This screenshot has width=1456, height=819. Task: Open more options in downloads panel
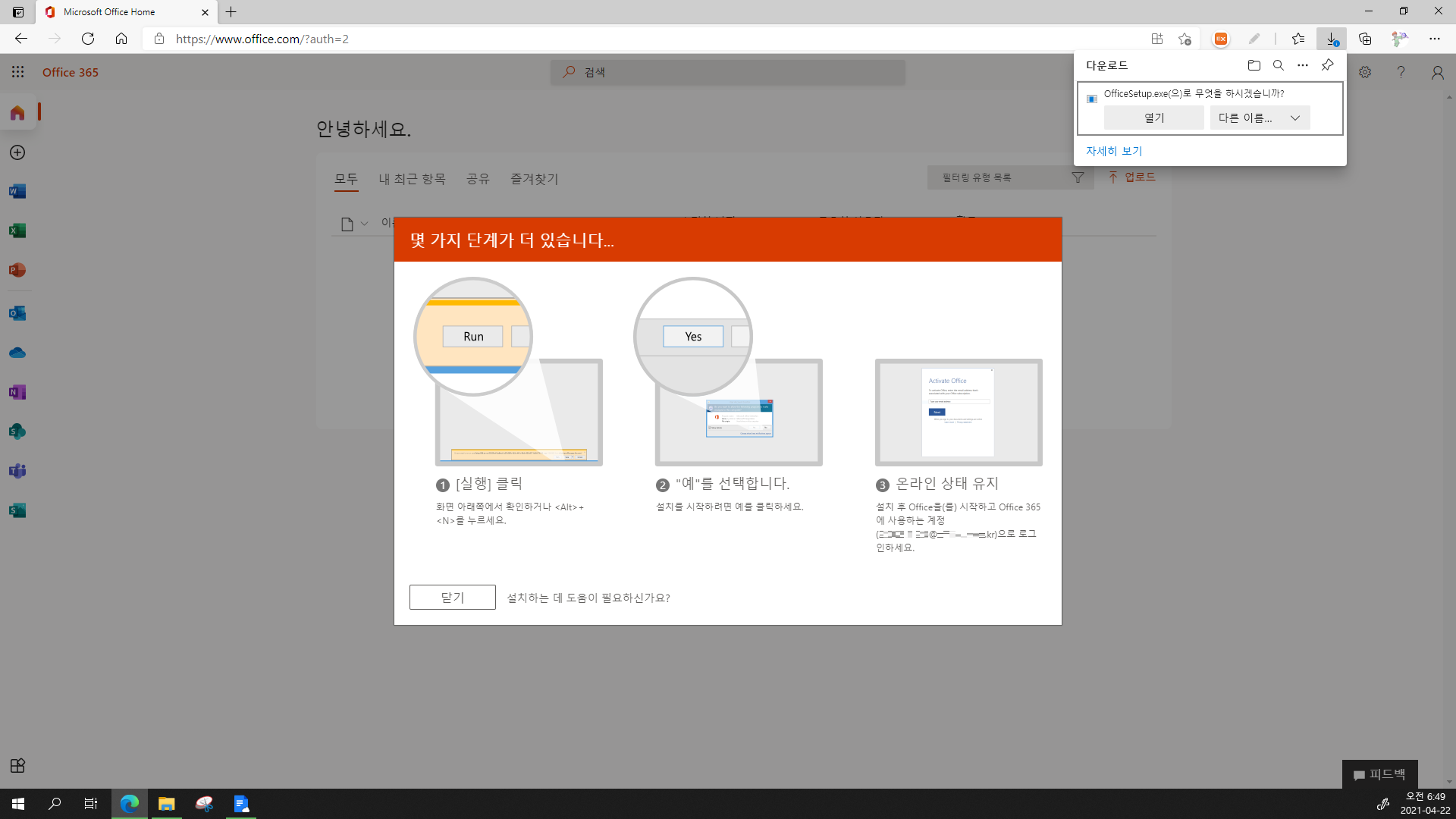(1303, 65)
